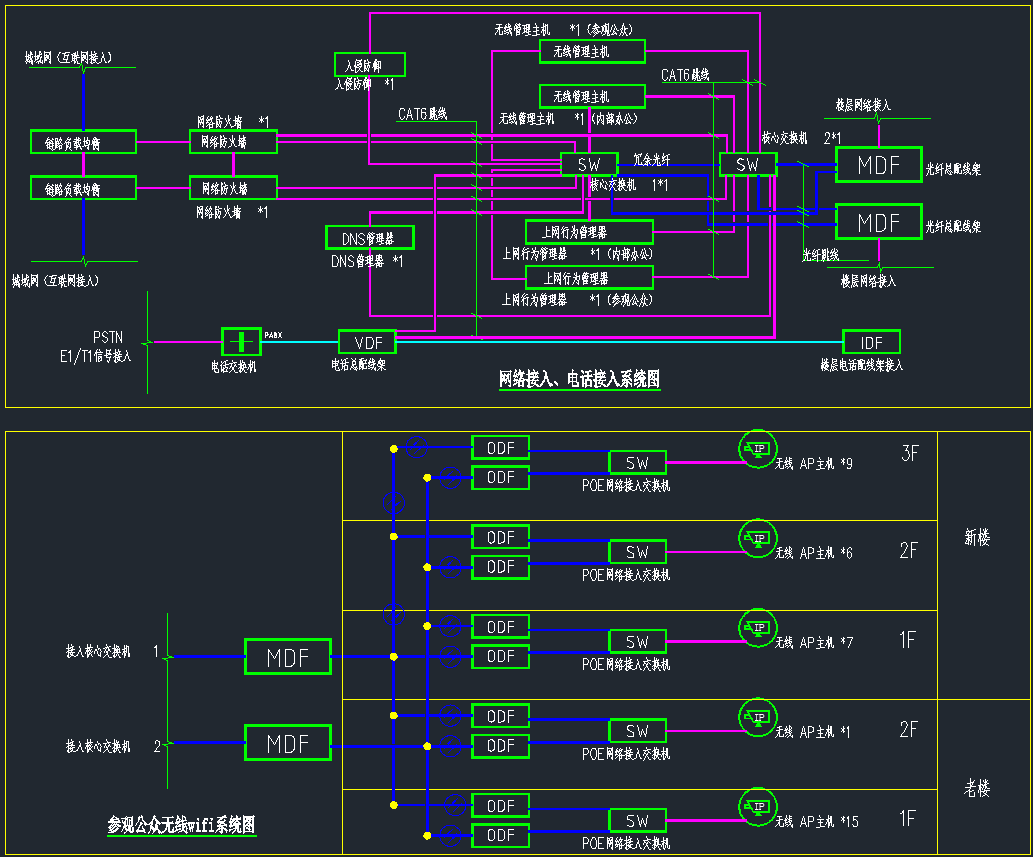Select the lower 链路负载均衡 block
Image resolution: width=1033 pixels, height=857 pixels.
click(83, 188)
